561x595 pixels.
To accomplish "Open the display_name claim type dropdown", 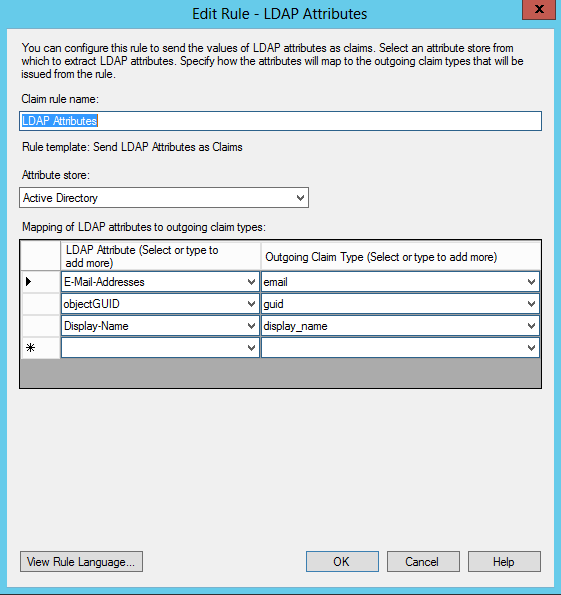I will (531, 326).
